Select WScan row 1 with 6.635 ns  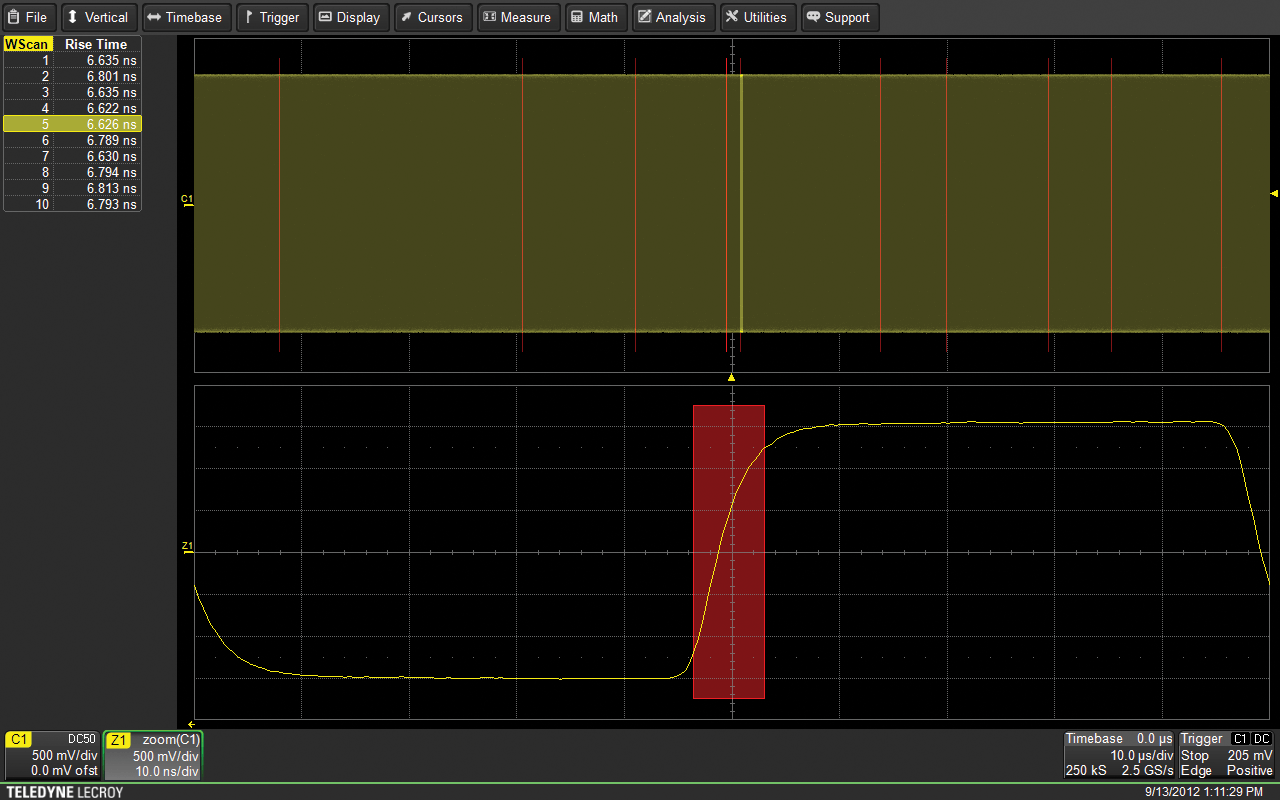[x=72, y=60]
